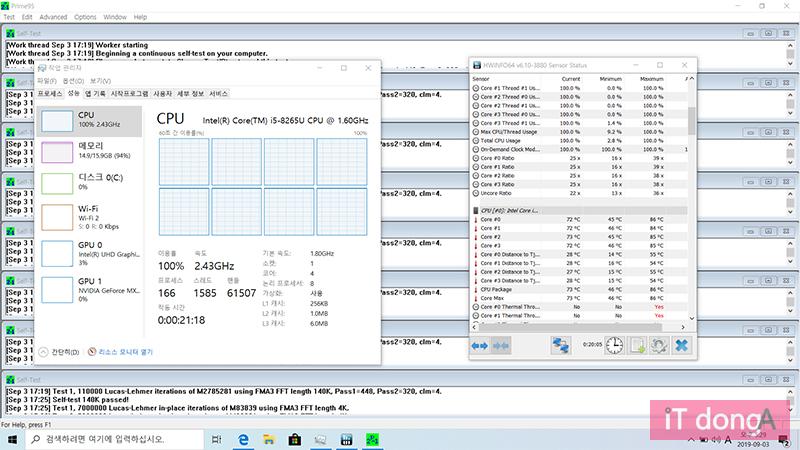Launch Microsoft Edge from the taskbar

243,439
